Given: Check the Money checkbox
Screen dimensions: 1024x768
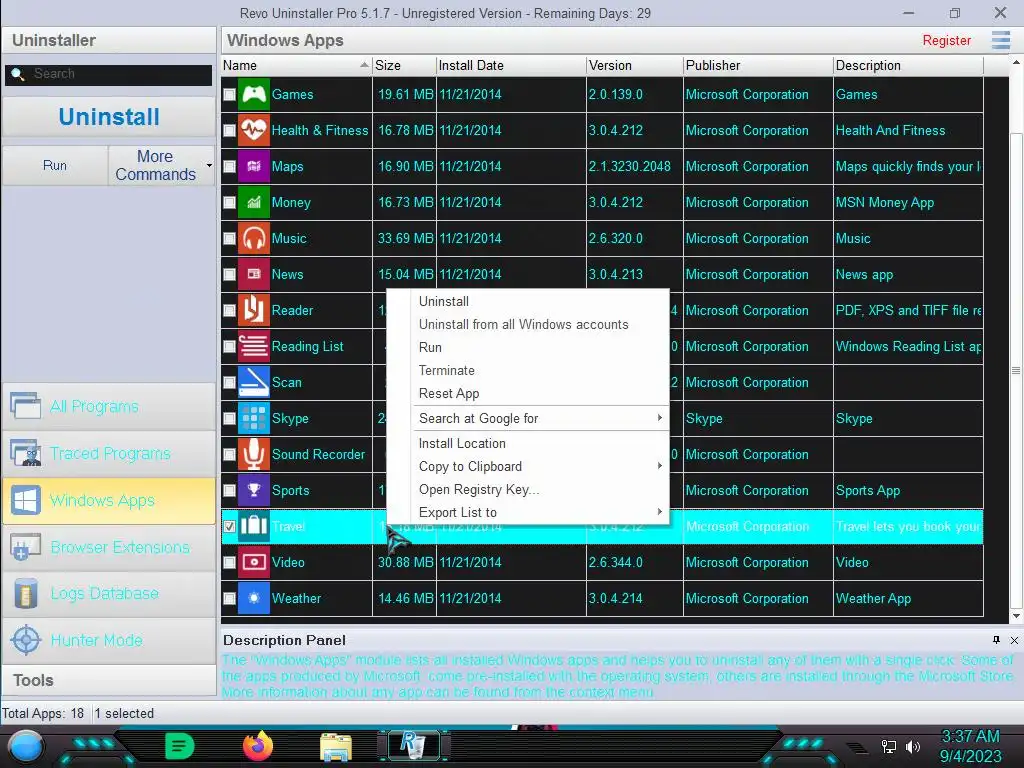Looking at the screenshot, I should click(229, 202).
